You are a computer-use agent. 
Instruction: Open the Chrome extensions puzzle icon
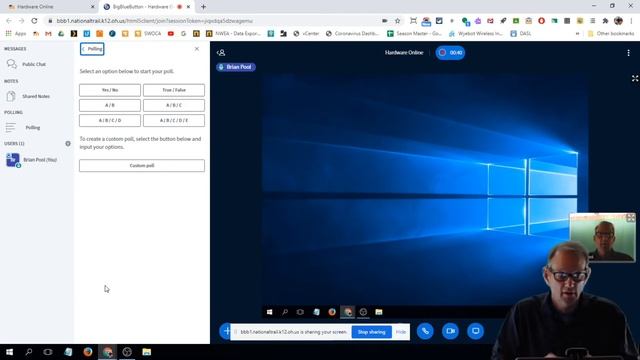click(605, 20)
